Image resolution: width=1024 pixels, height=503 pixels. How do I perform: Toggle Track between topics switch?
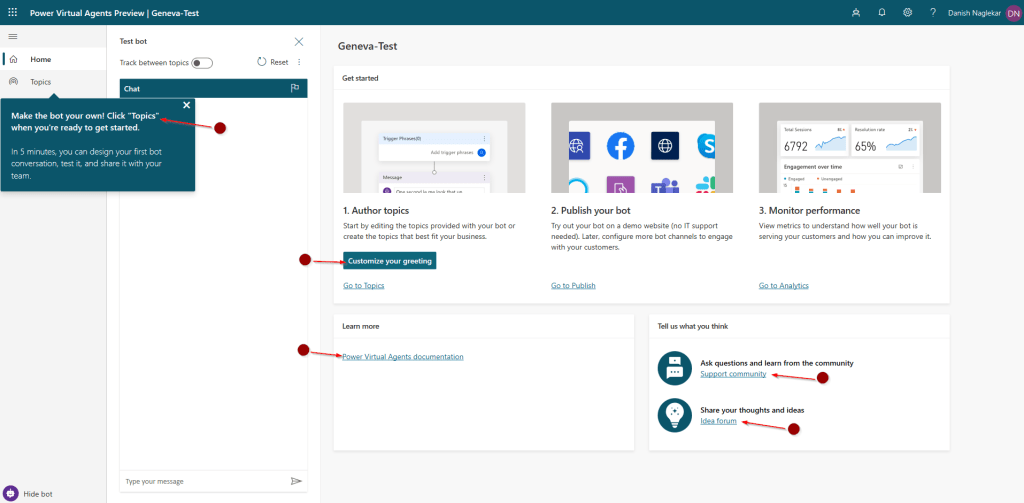(x=202, y=62)
